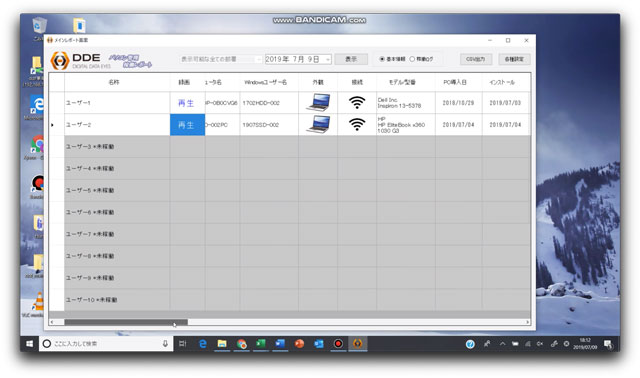Click the horizontal scrollbar thumb
The width and height of the screenshot is (640, 378).
tap(126, 322)
